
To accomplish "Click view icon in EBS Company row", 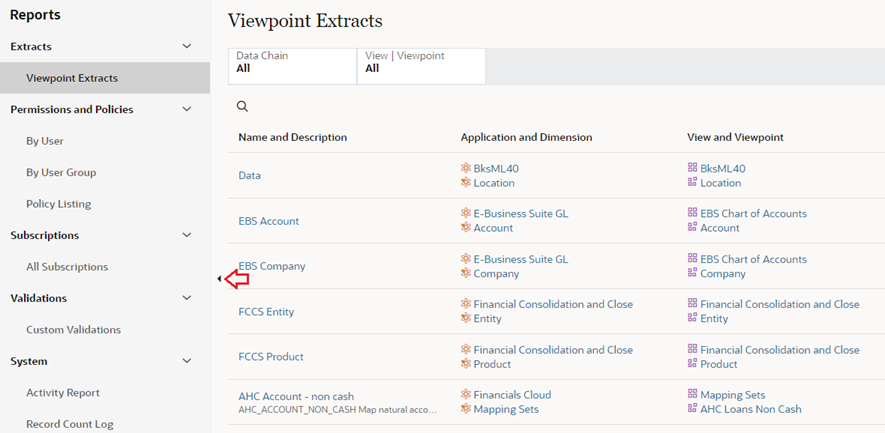I will pyautogui.click(x=692, y=259).
